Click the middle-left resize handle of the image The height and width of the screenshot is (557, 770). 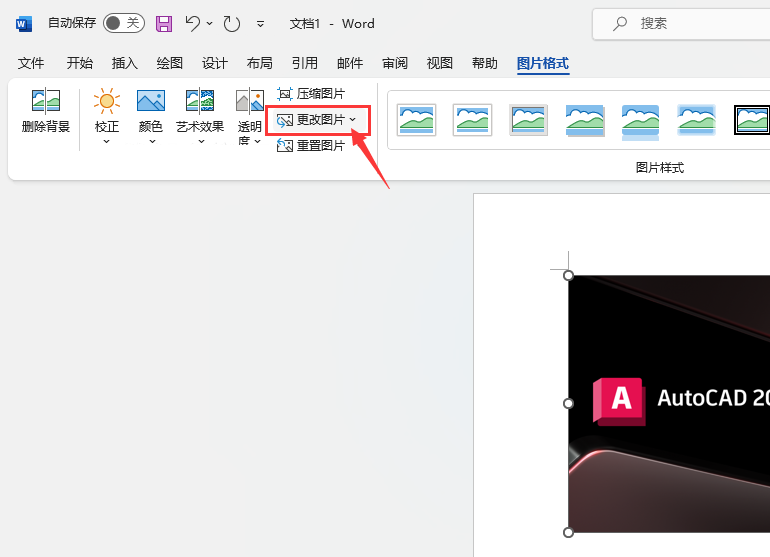(568, 403)
